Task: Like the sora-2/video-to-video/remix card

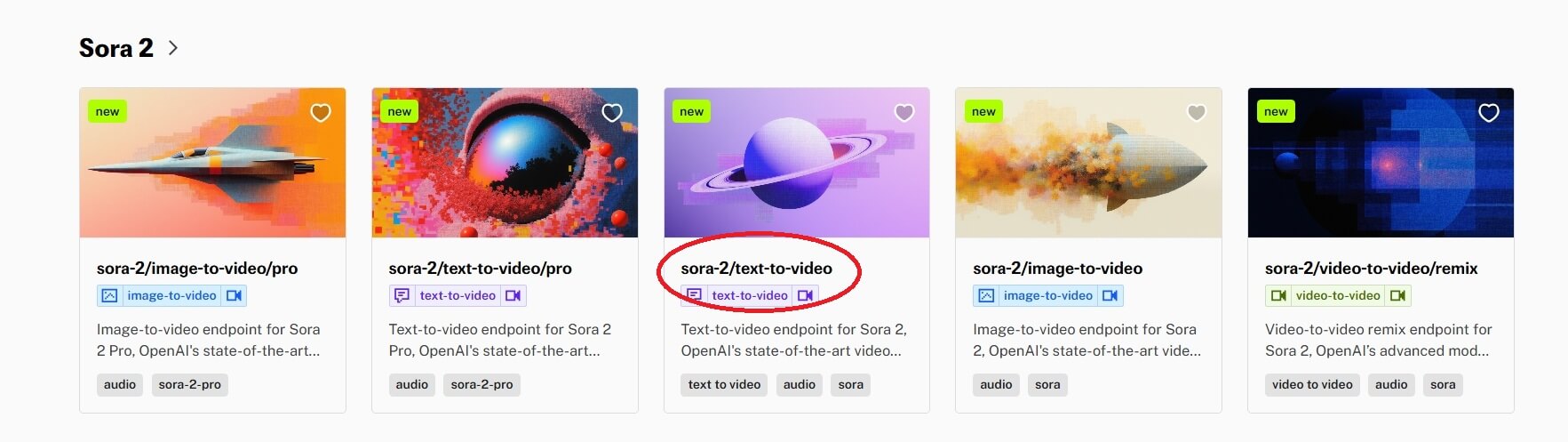Action: tap(1489, 113)
